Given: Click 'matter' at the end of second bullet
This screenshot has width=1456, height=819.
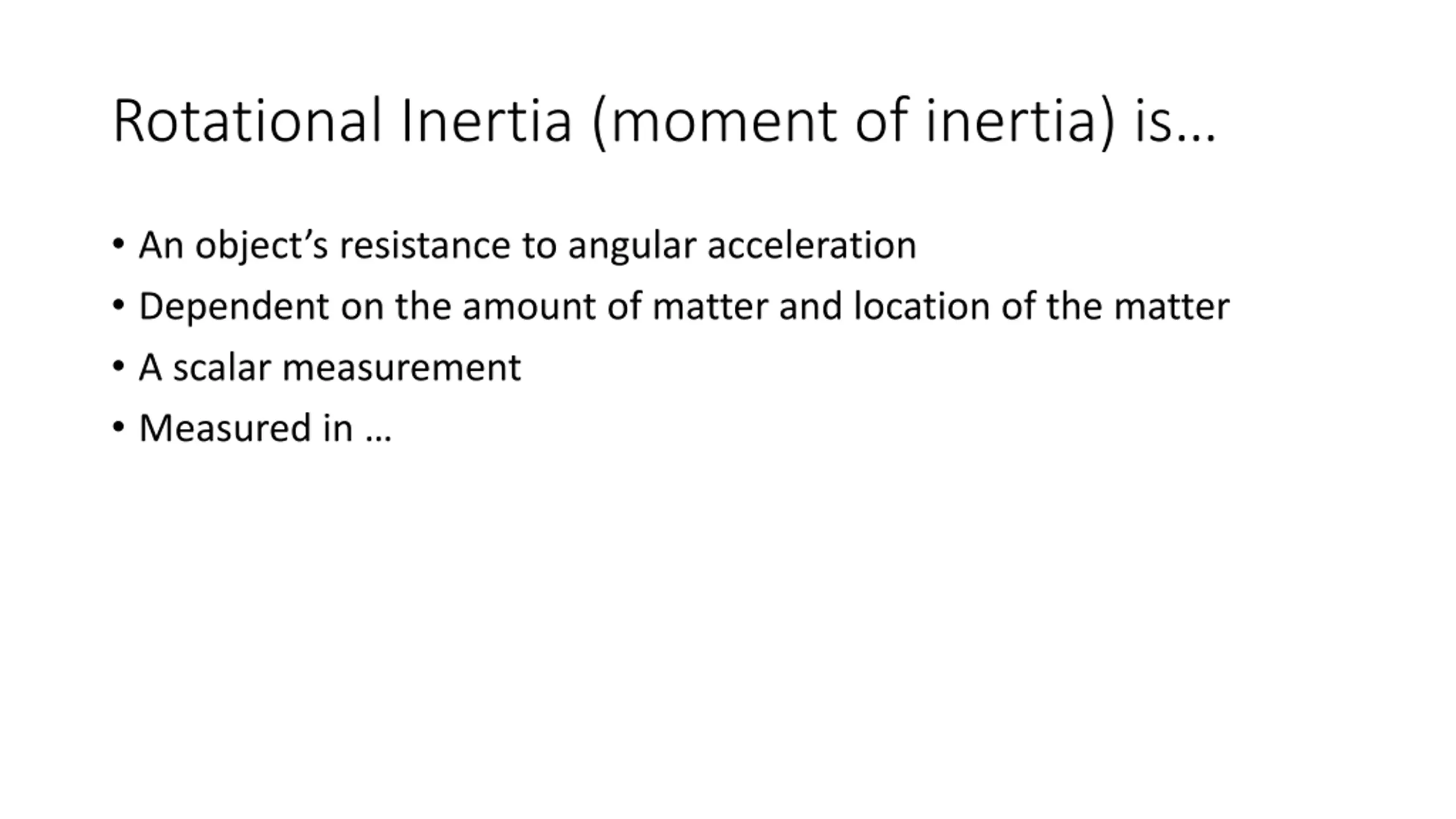Looking at the screenshot, I should point(1172,307).
